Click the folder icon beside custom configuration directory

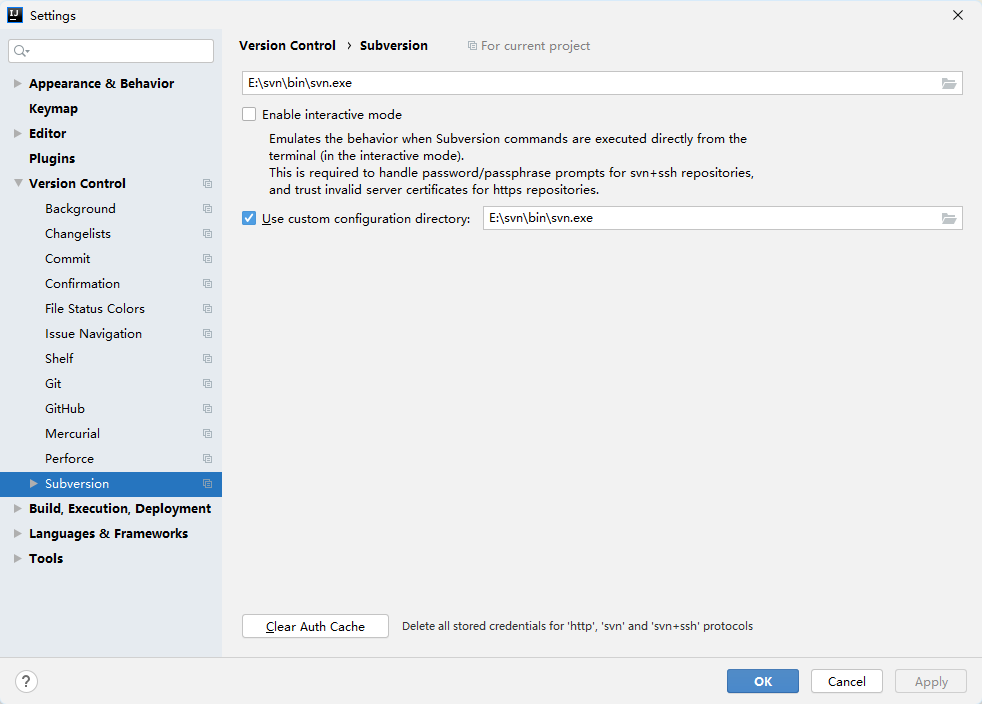948,218
